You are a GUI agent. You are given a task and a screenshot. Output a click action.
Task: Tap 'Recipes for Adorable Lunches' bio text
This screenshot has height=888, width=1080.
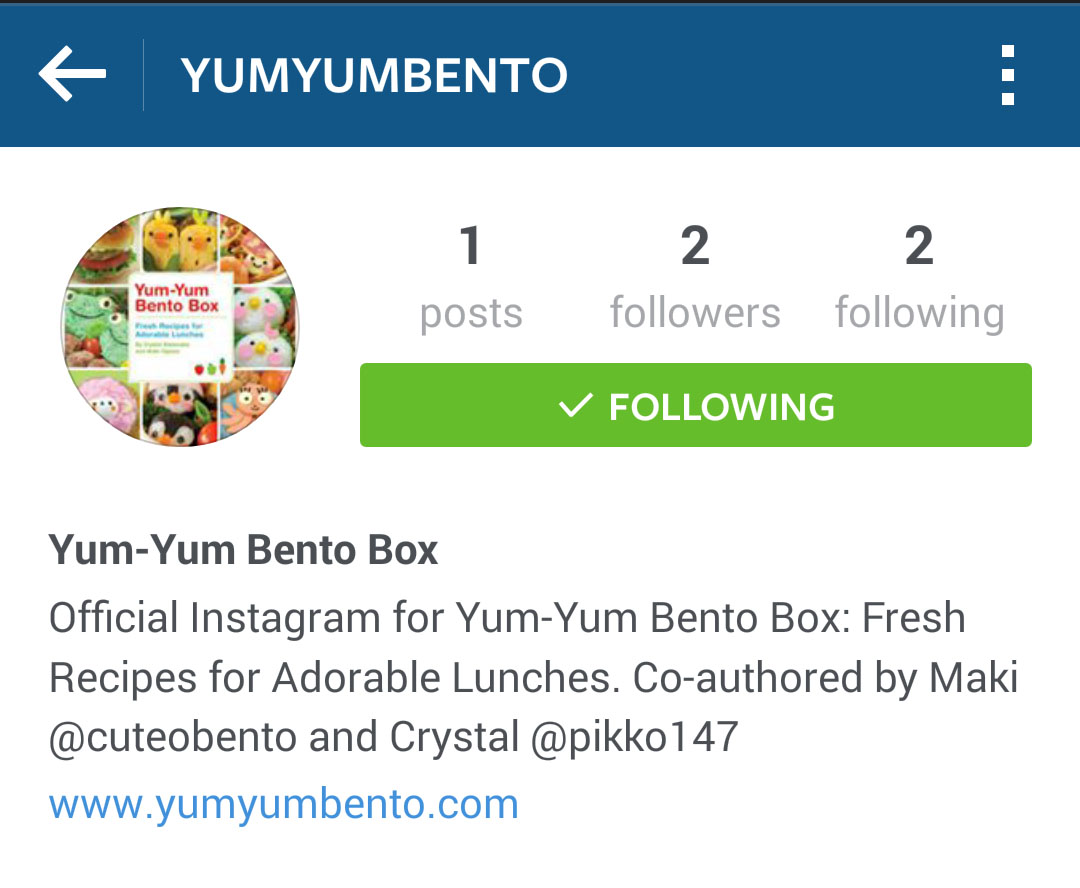coord(330,677)
